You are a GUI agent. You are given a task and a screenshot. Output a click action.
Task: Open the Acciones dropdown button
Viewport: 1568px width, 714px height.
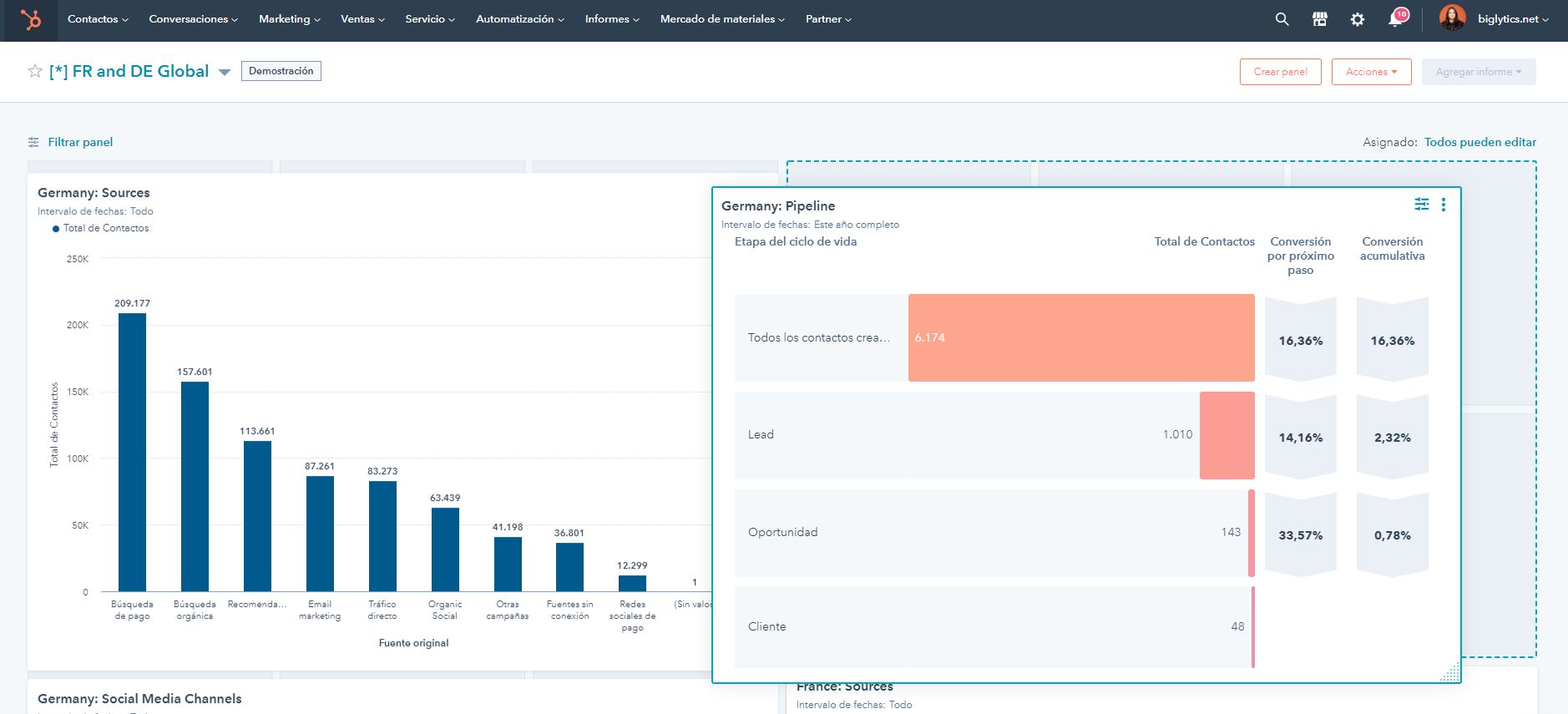click(x=1371, y=72)
